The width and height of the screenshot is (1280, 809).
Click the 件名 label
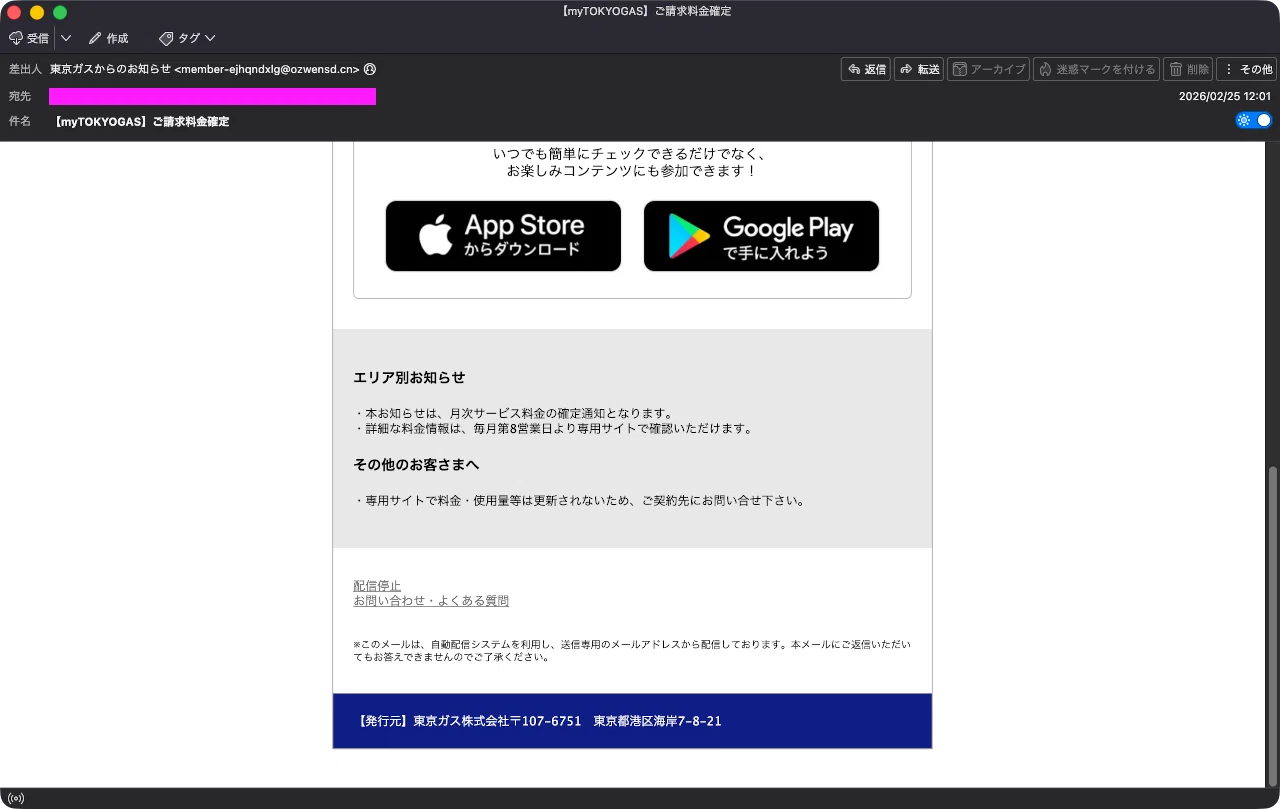coord(20,122)
